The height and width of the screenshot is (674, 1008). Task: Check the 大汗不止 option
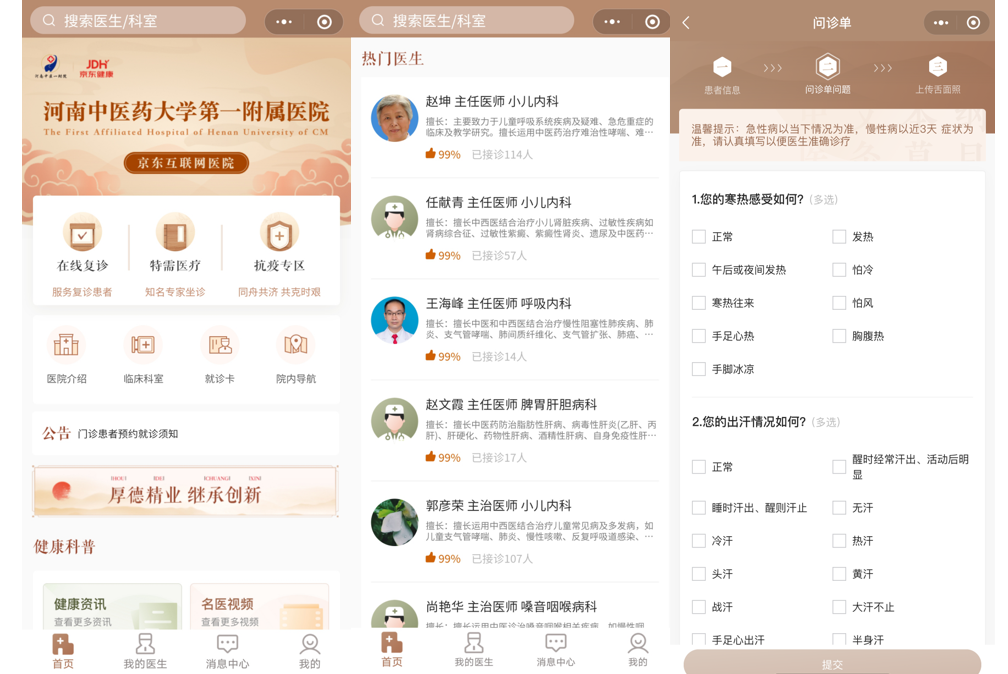(x=839, y=607)
